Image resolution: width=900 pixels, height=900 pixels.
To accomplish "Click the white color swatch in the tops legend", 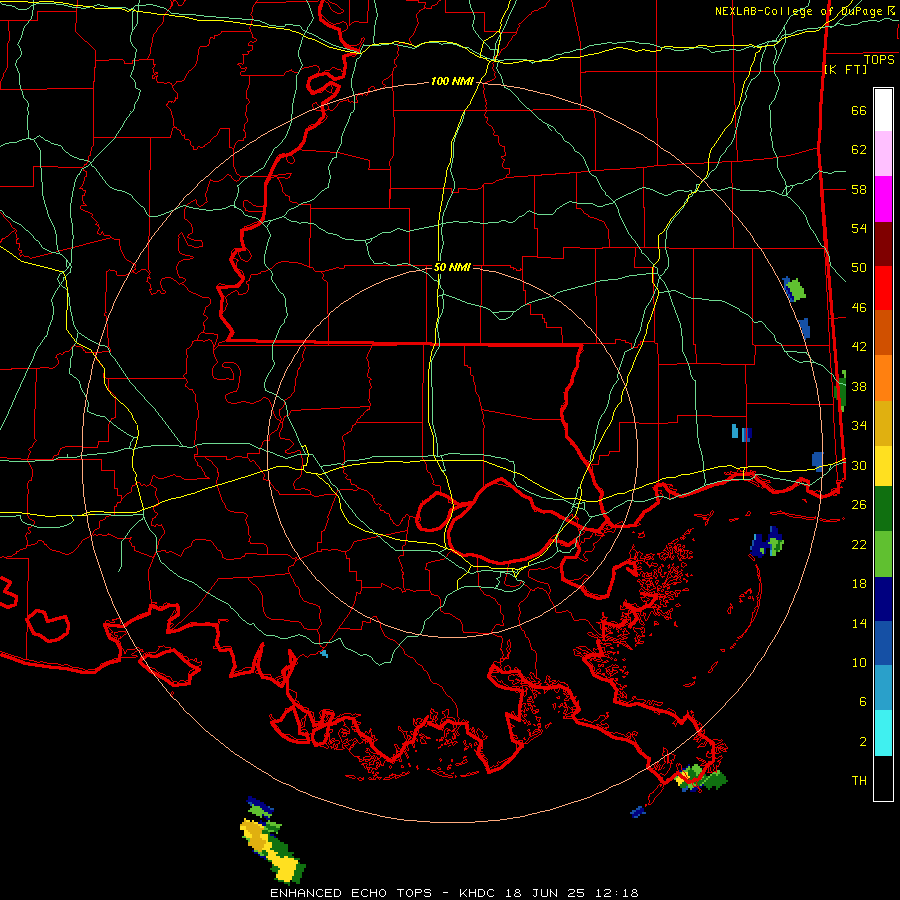I will (883, 110).
